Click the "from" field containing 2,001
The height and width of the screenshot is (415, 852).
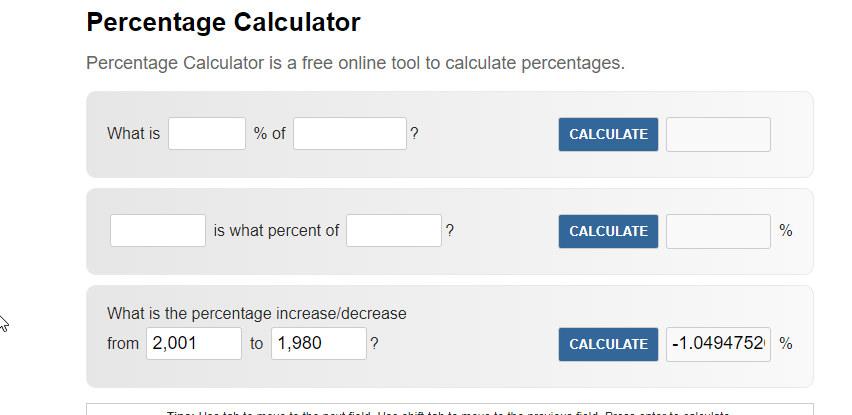[x=194, y=344]
